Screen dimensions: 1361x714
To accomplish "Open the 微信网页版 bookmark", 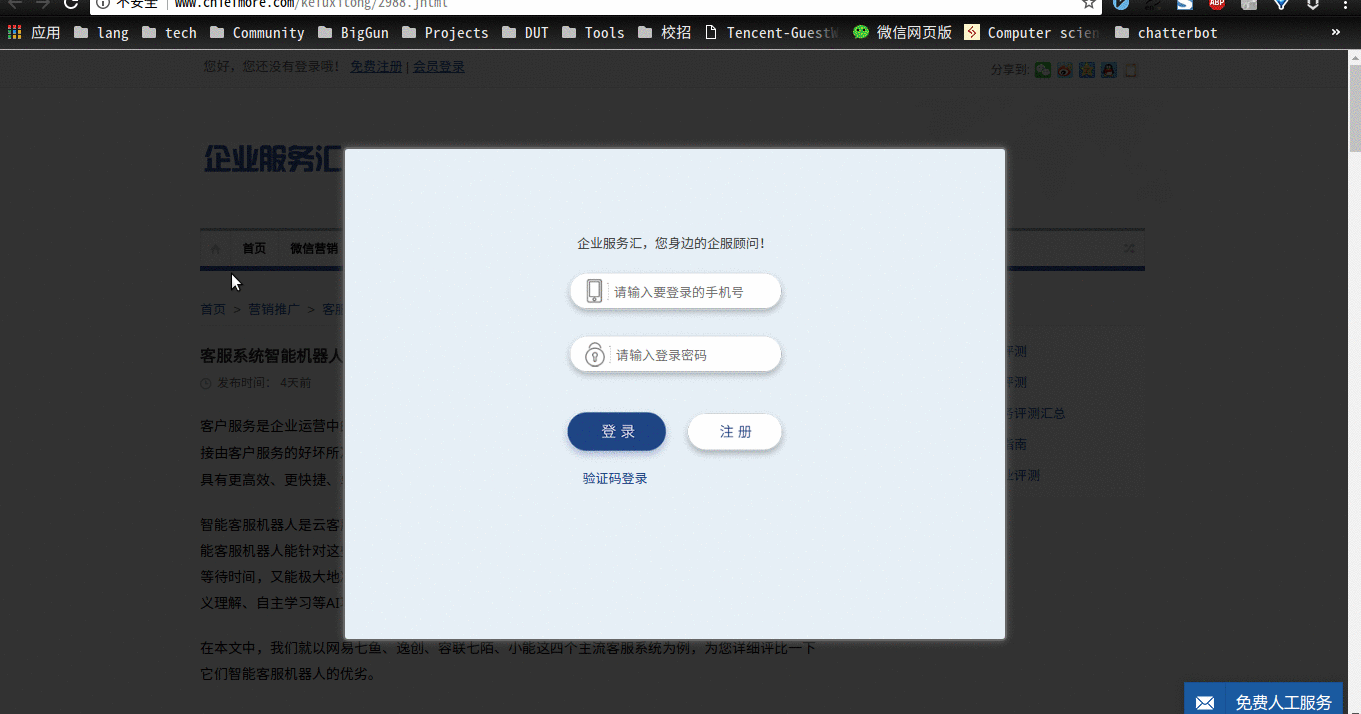I will [x=902, y=33].
